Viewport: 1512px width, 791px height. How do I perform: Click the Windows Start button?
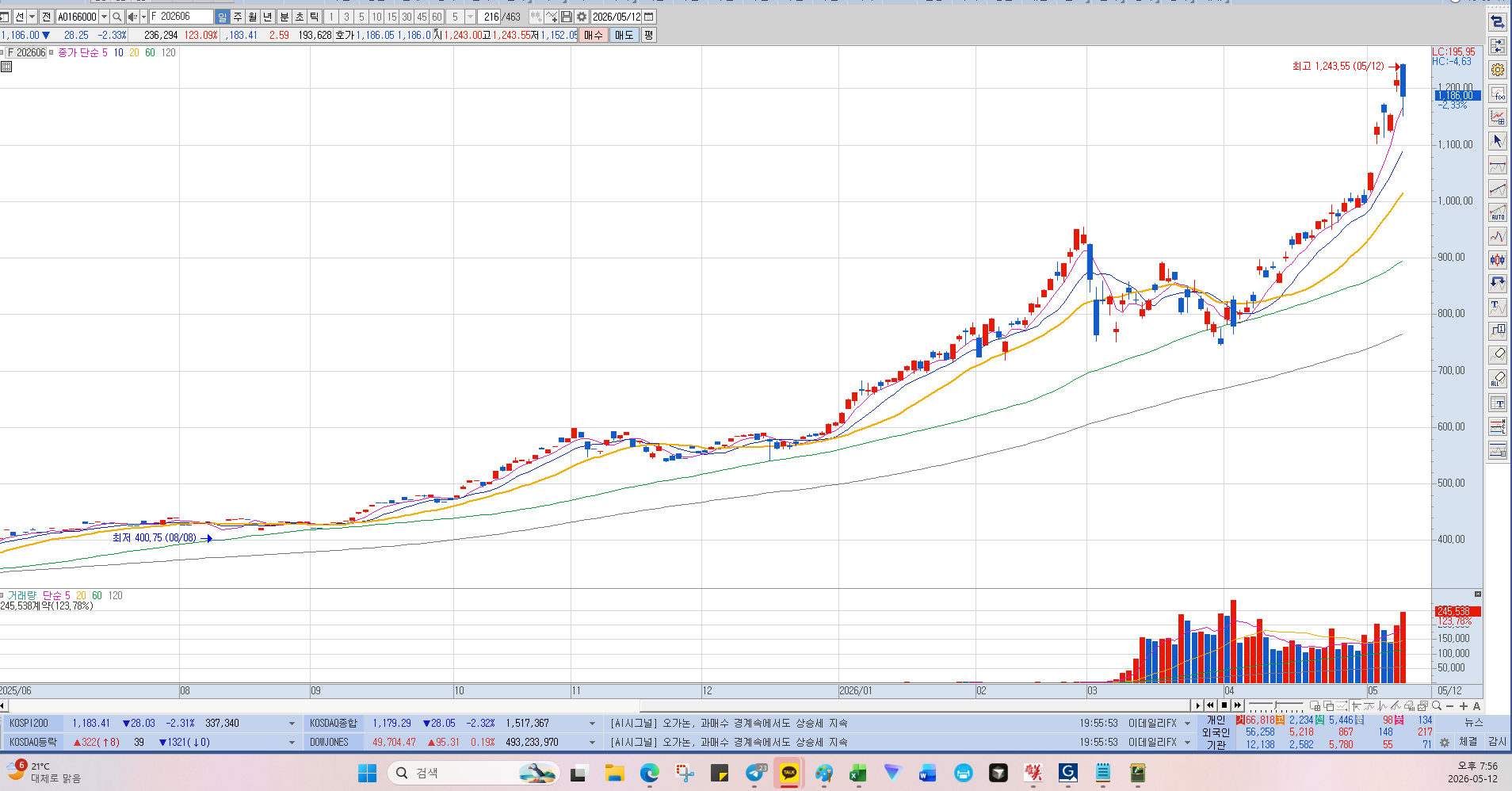click(x=367, y=773)
